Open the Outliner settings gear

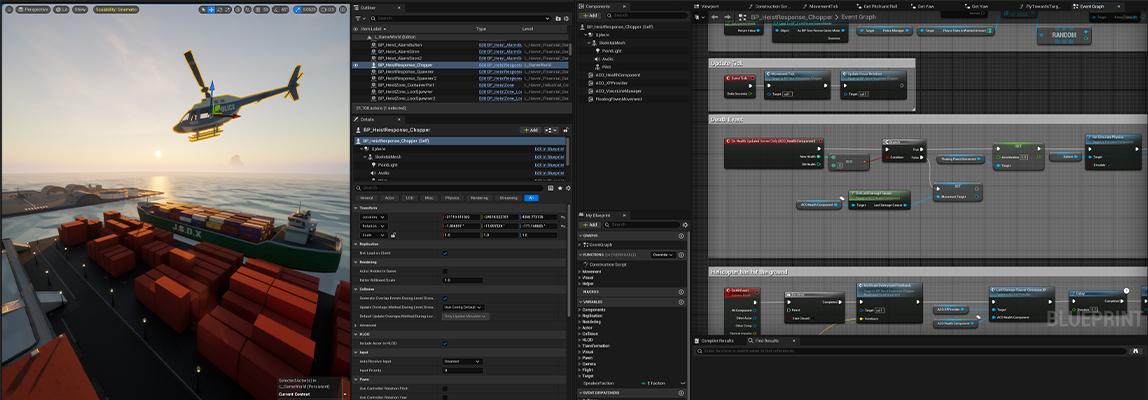566,18
